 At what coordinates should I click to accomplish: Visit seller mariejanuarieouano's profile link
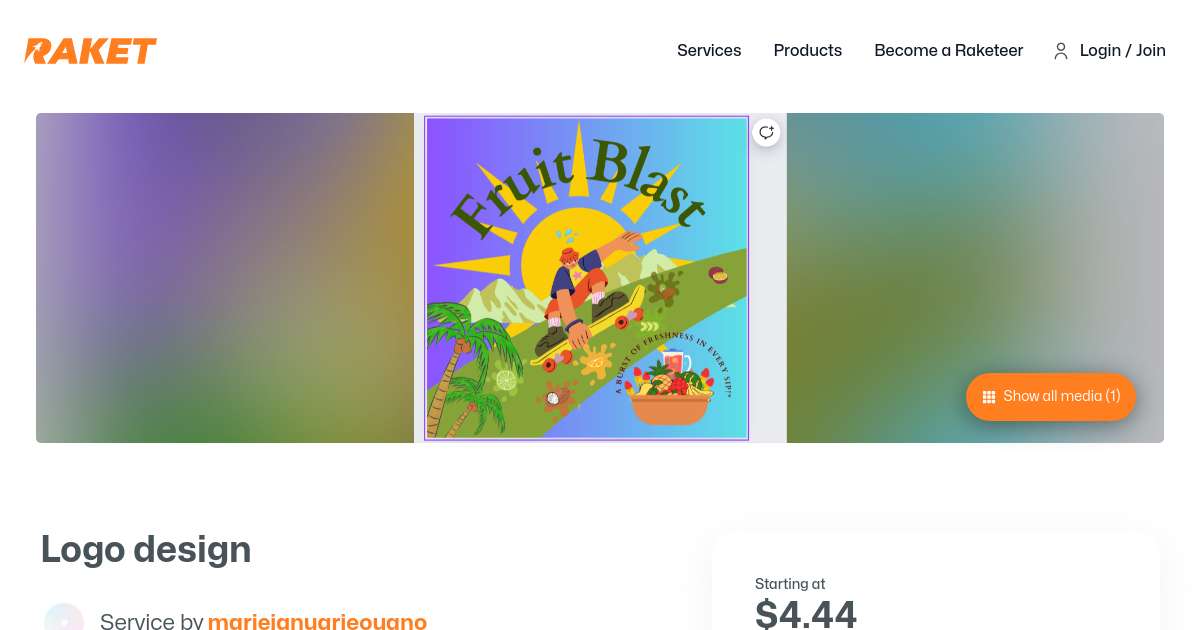click(317, 621)
